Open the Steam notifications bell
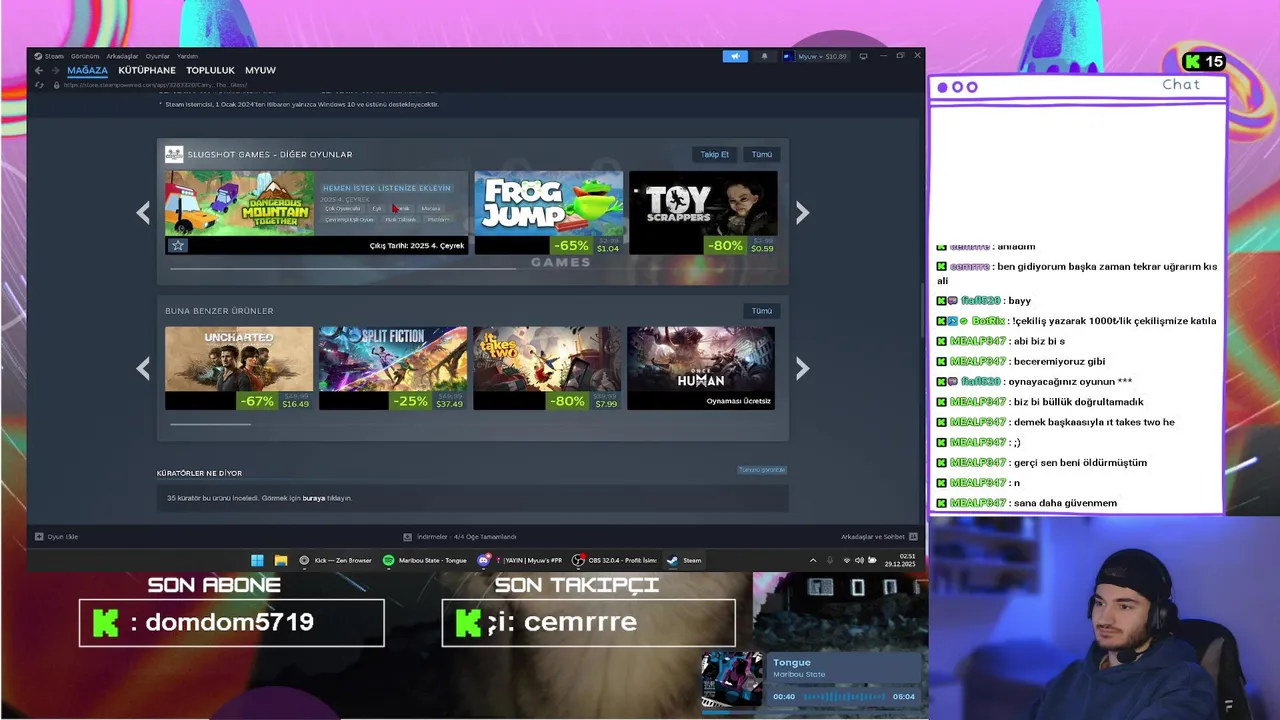Viewport: 1280px width, 720px height. tap(765, 56)
